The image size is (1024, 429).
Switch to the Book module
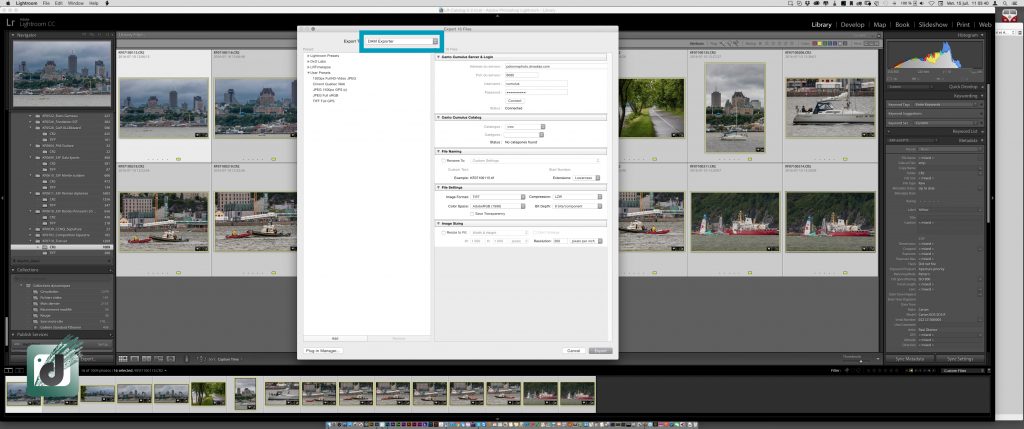[x=903, y=25]
